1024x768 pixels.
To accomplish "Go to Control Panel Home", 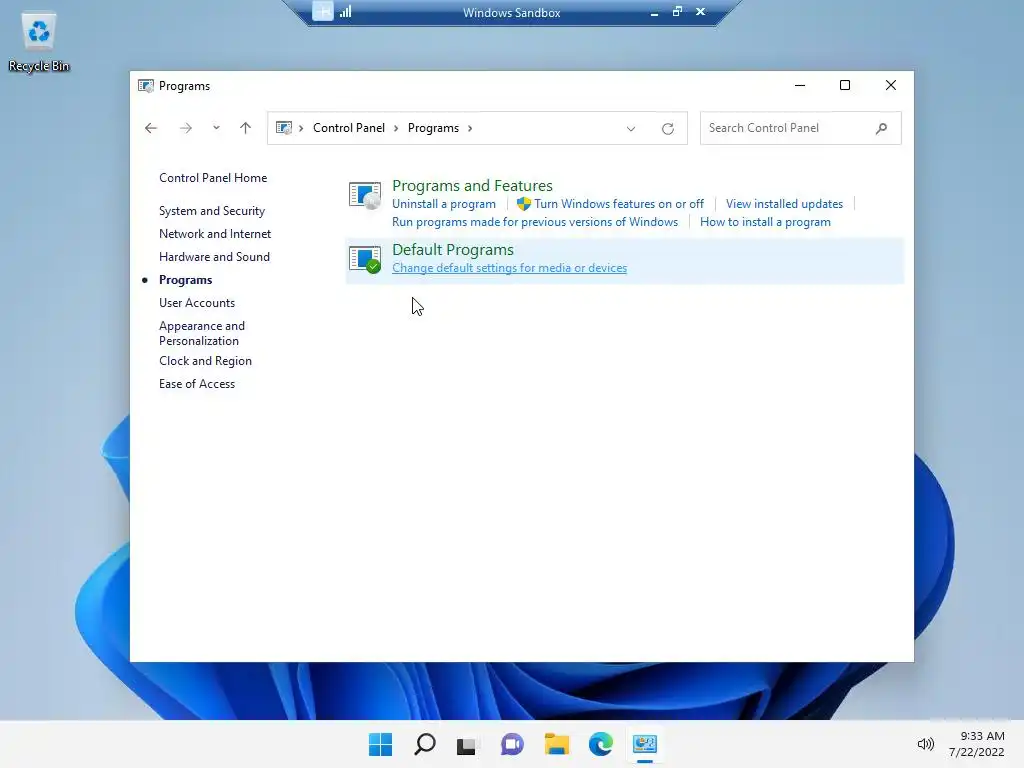I will tap(213, 178).
